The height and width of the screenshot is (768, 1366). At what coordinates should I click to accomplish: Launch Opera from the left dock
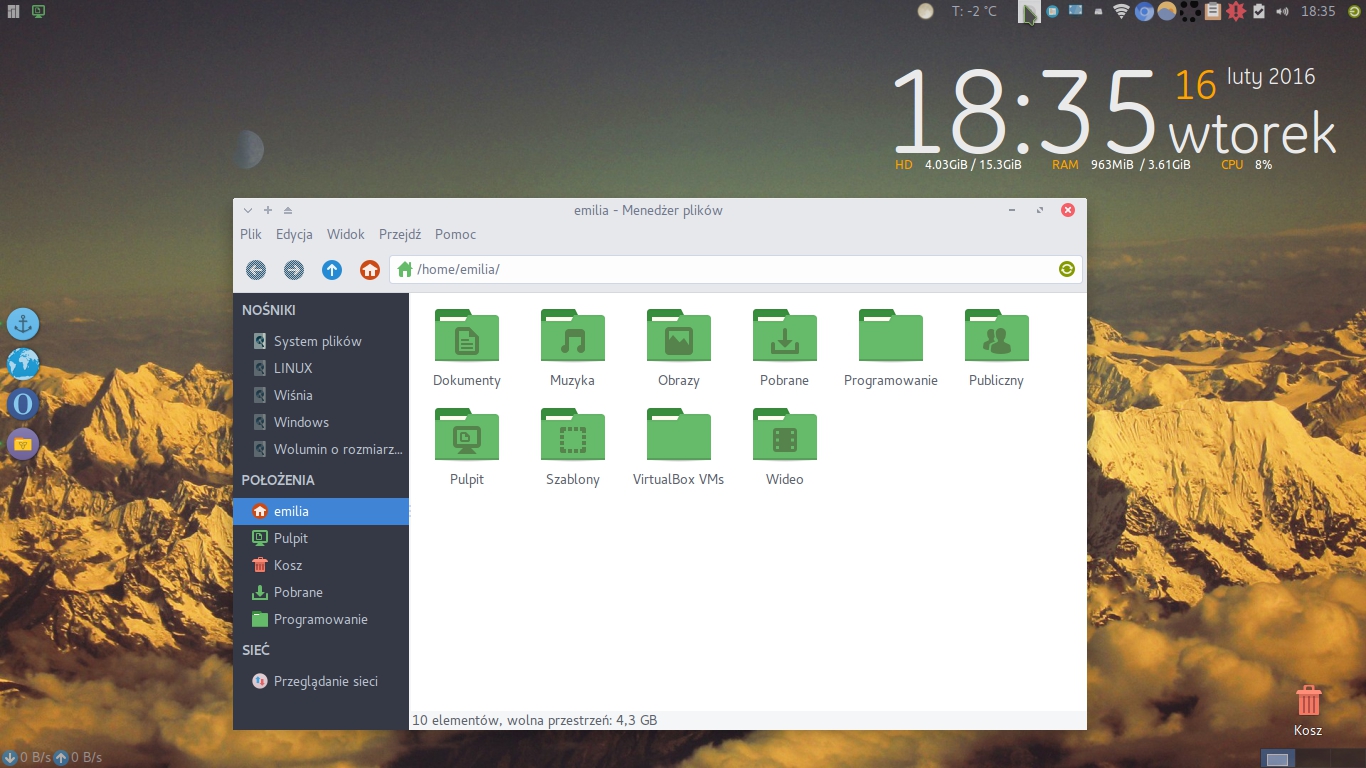(x=23, y=404)
